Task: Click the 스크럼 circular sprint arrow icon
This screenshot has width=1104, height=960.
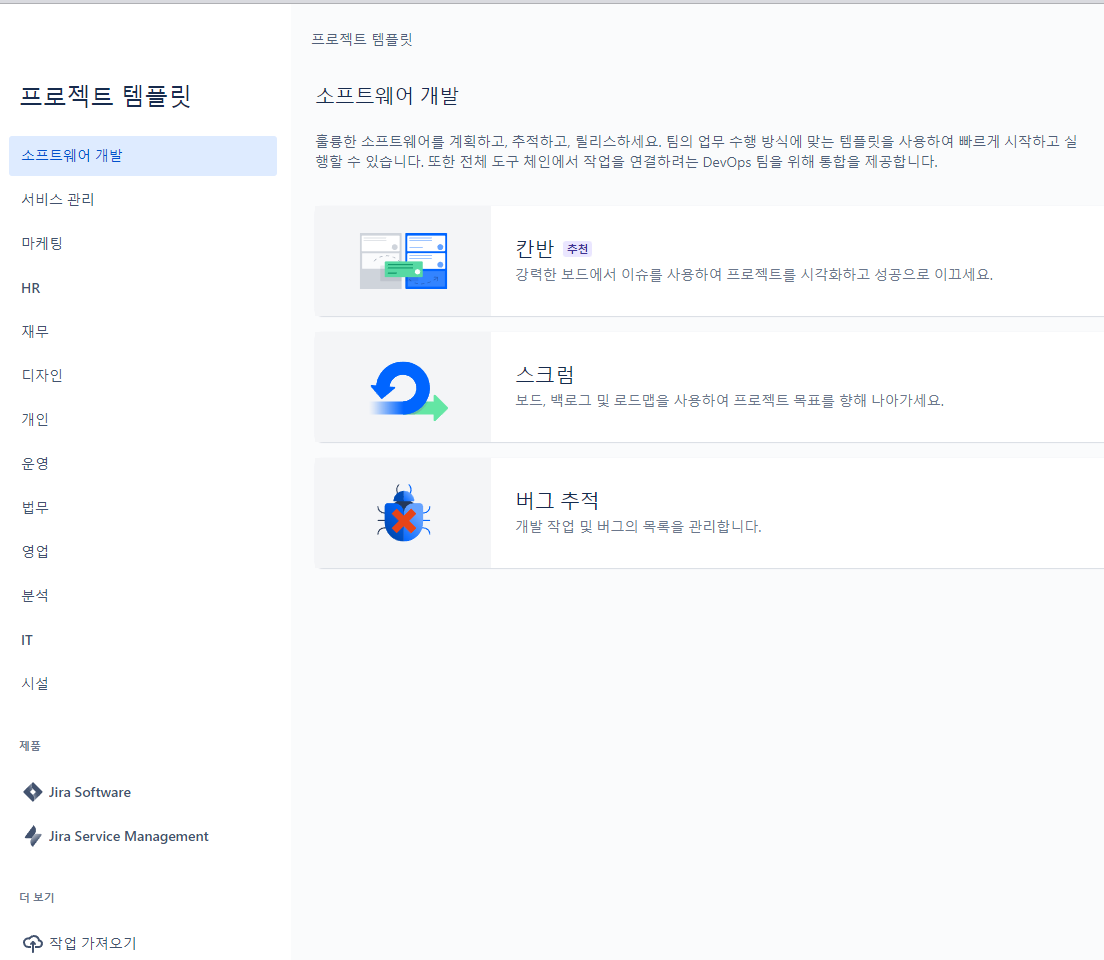Action: point(402,387)
